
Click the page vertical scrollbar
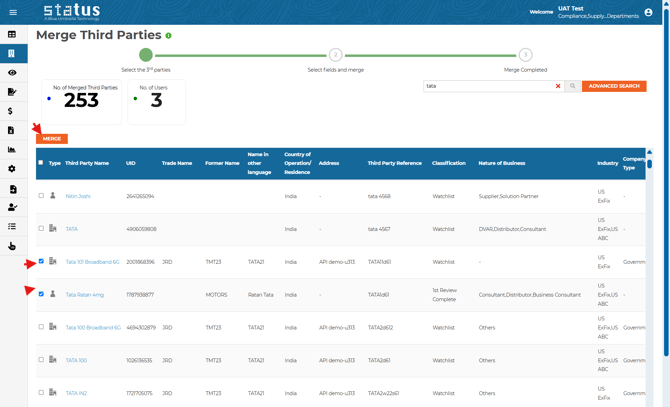(x=665, y=184)
